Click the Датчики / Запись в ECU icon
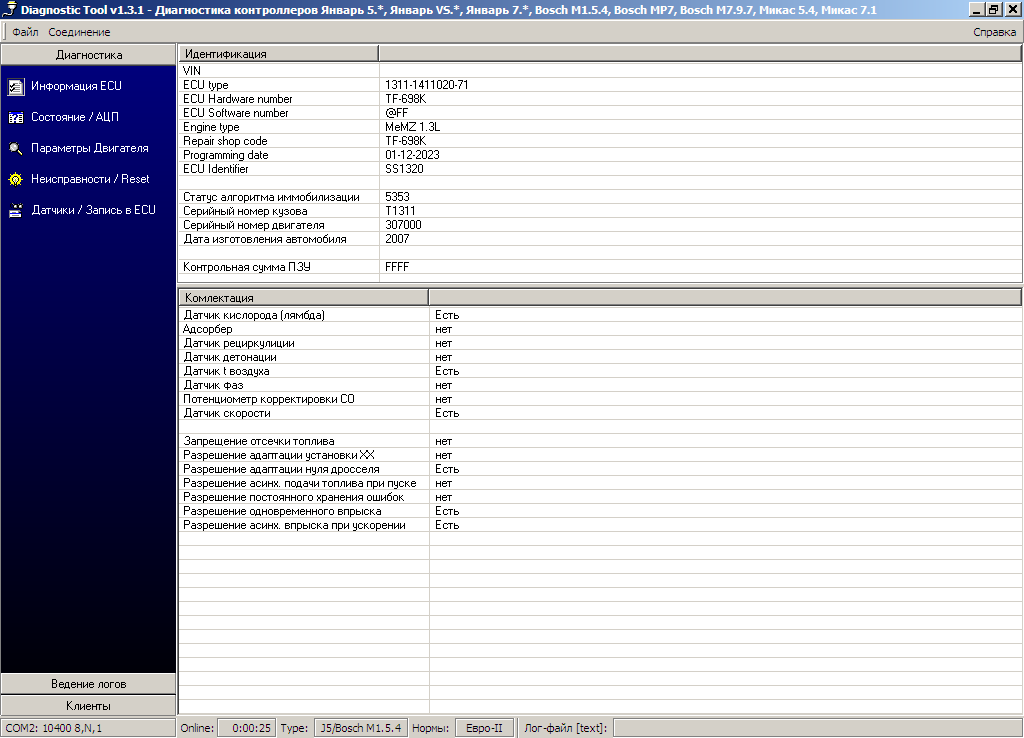Viewport: 1024px width, 738px height. pos(16,210)
